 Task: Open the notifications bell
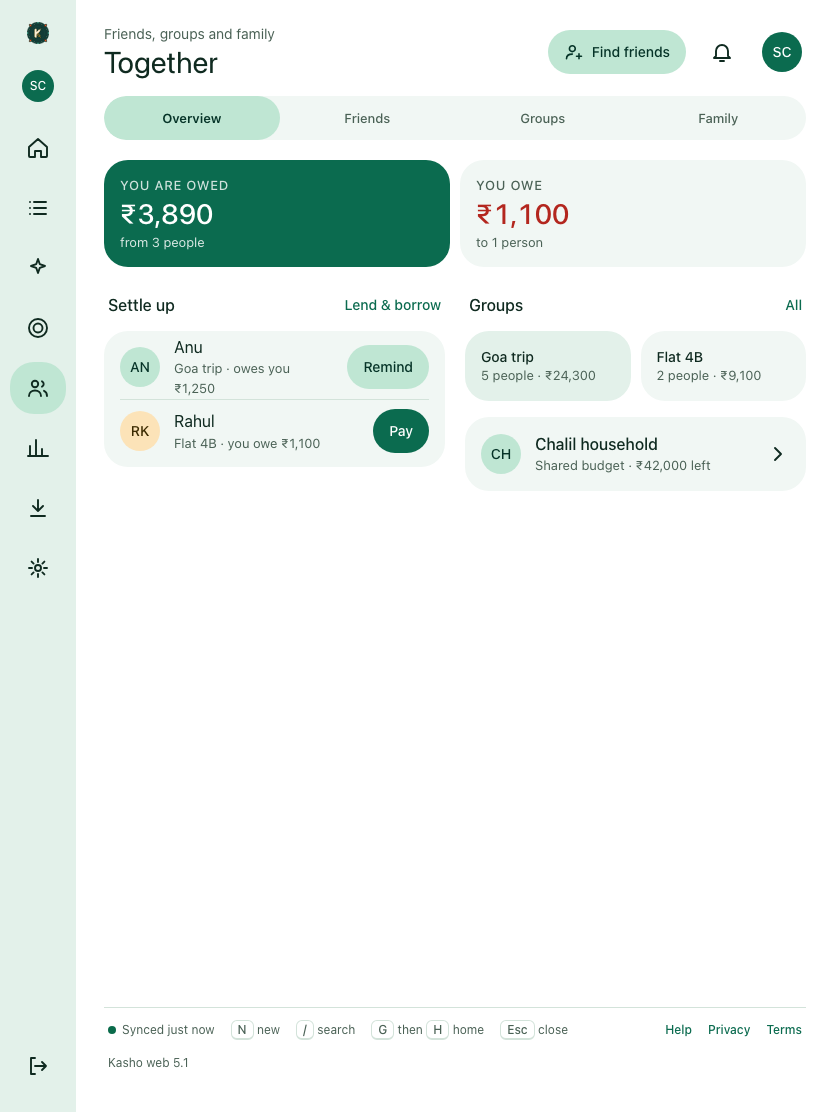722,52
